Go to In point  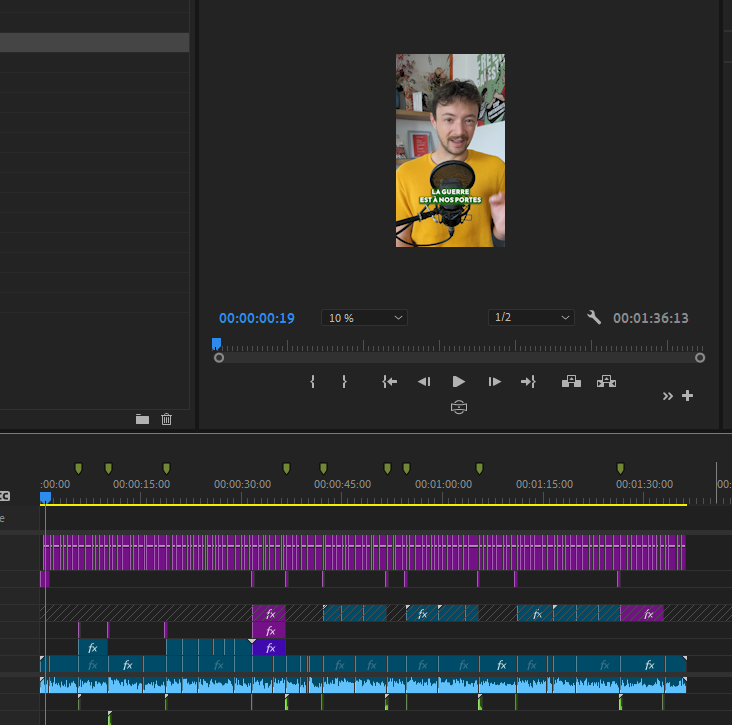point(389,381)
